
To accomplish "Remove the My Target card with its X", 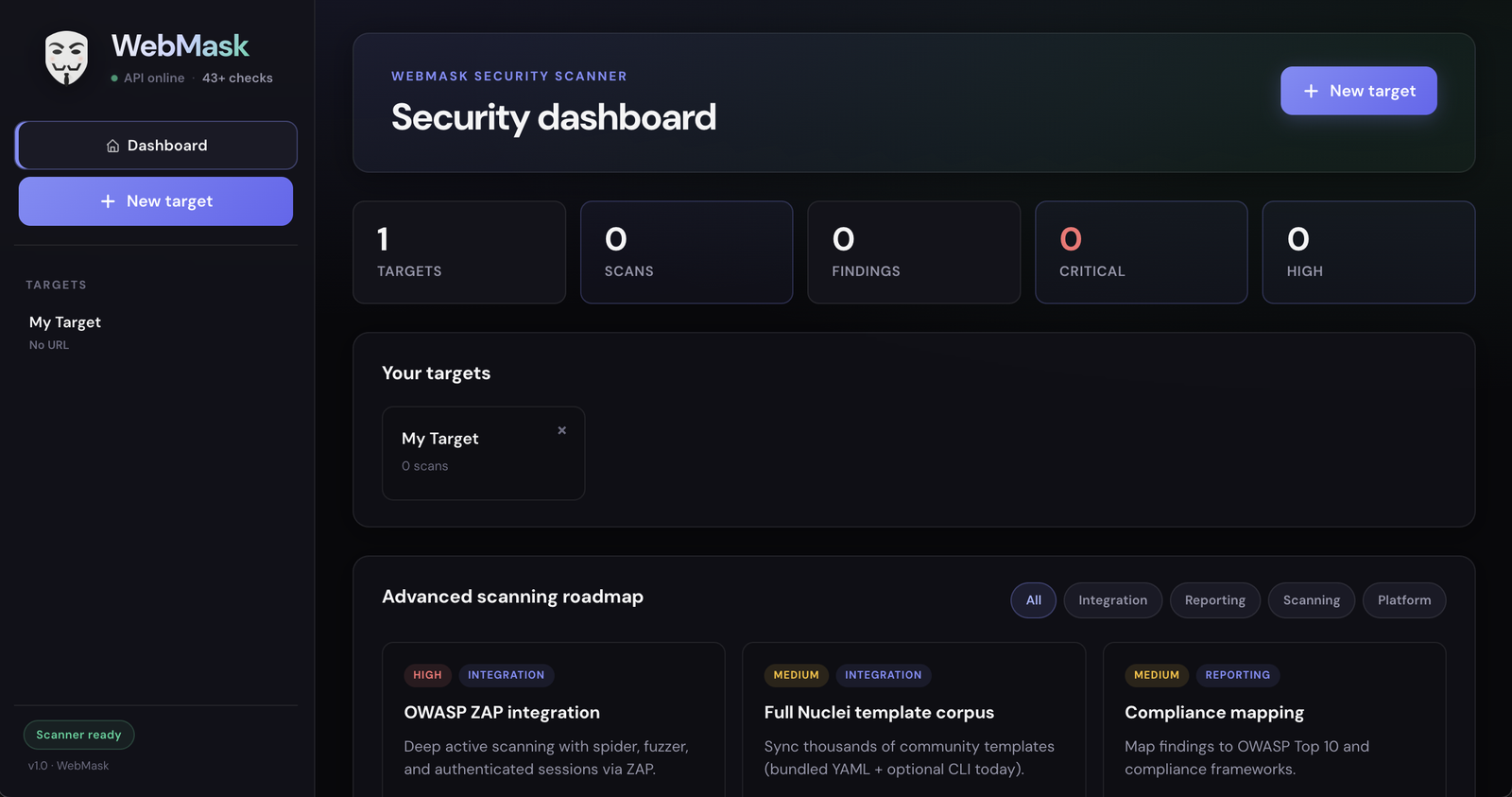I will (562, 430).
